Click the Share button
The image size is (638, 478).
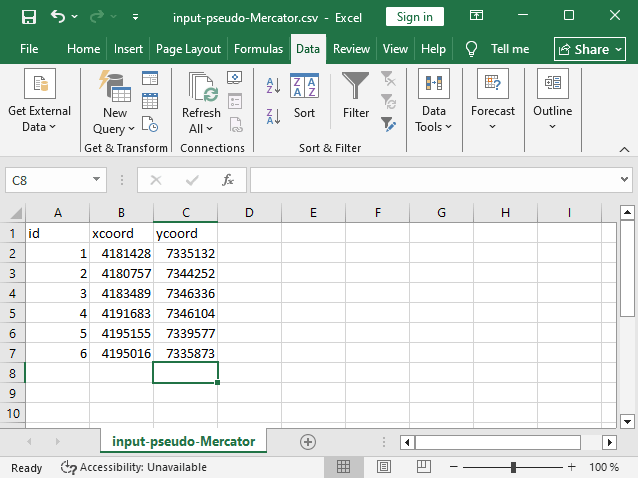(590, 50)
